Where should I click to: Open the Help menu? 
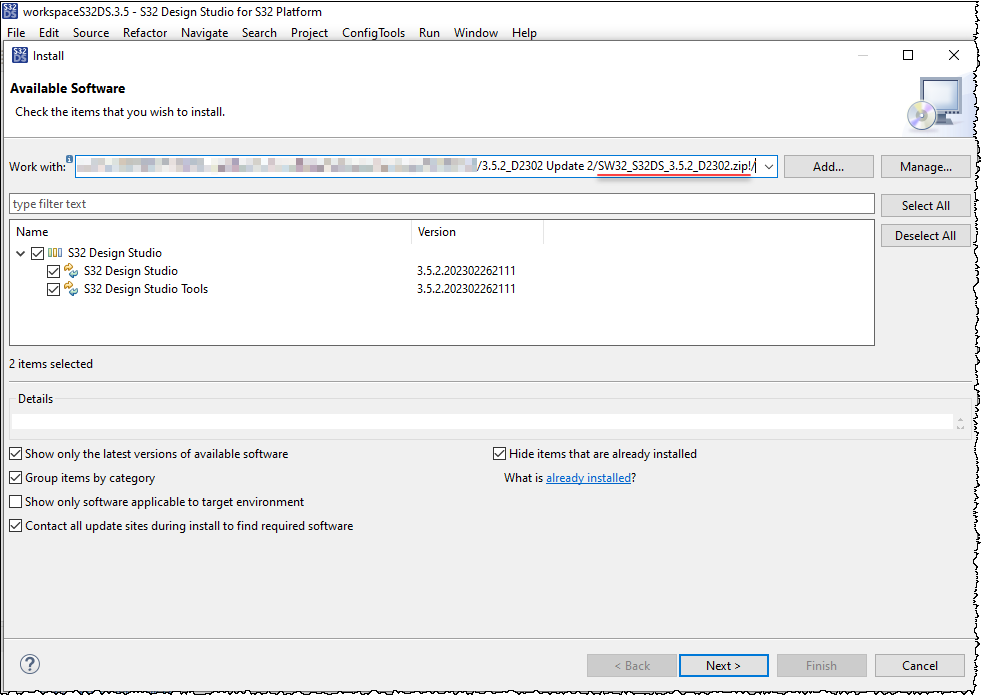[x=524, y=33]
